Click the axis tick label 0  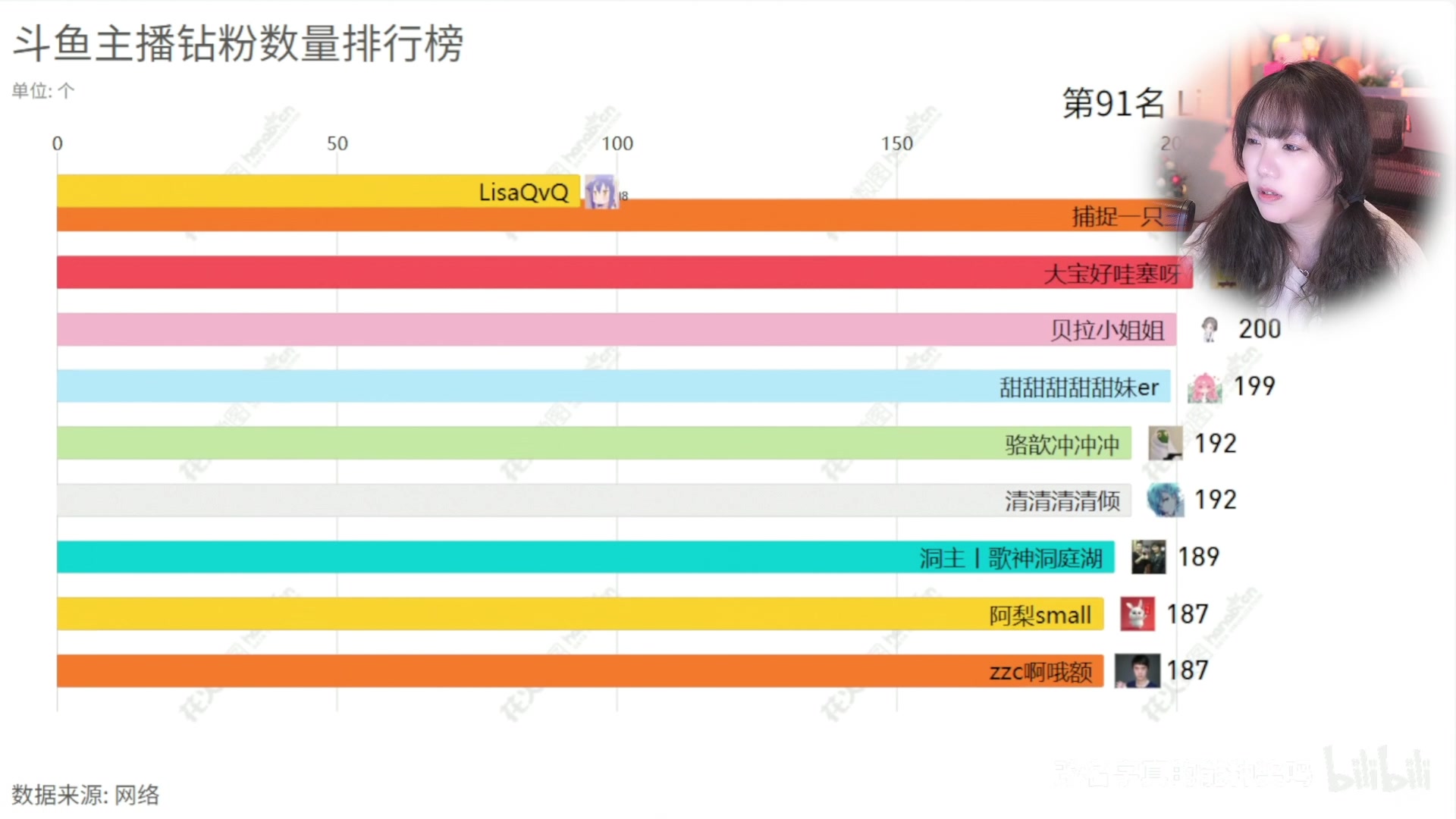tap(57, 143)
